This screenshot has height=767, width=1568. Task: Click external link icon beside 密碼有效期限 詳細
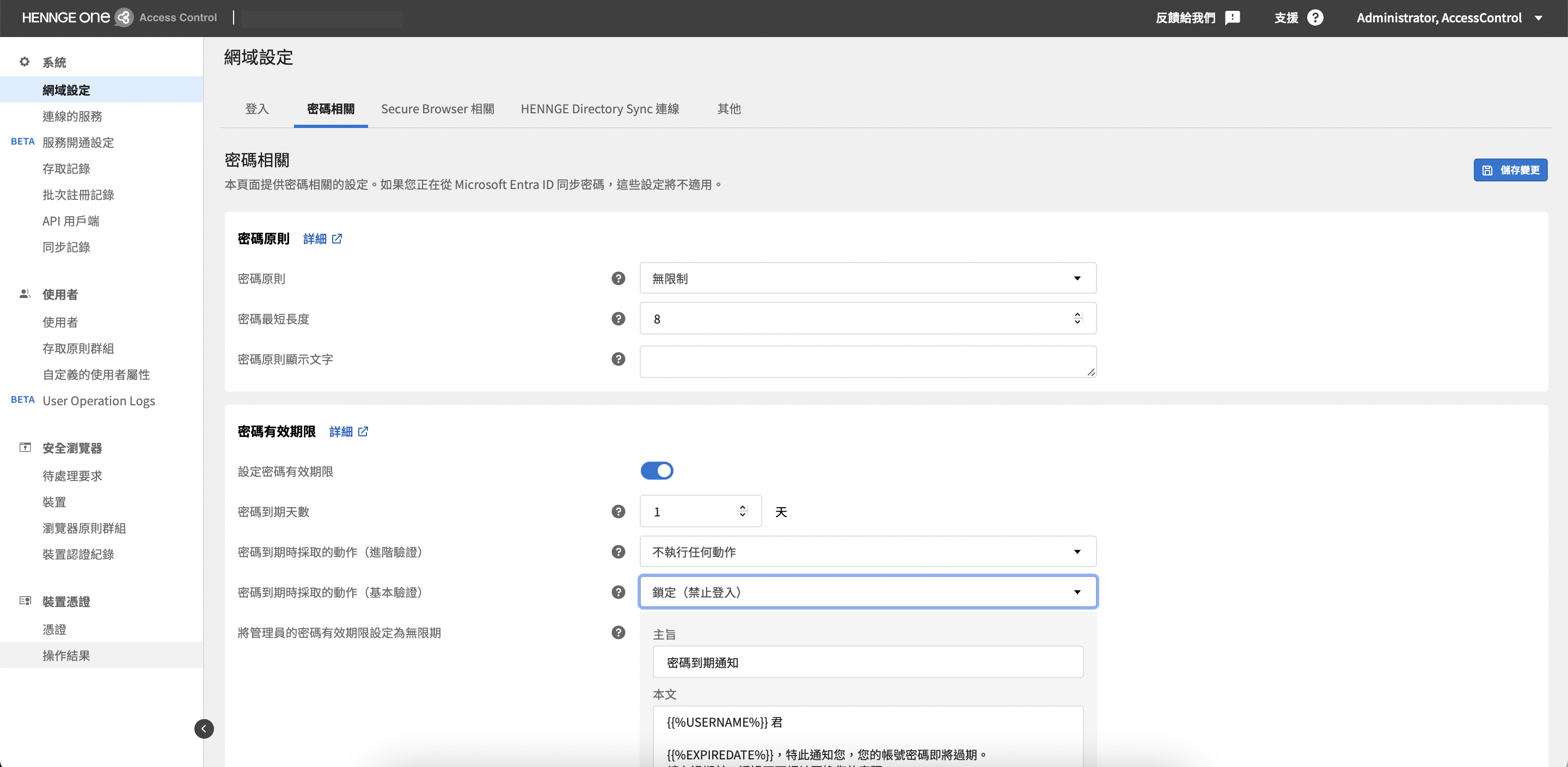pos(363,431)
